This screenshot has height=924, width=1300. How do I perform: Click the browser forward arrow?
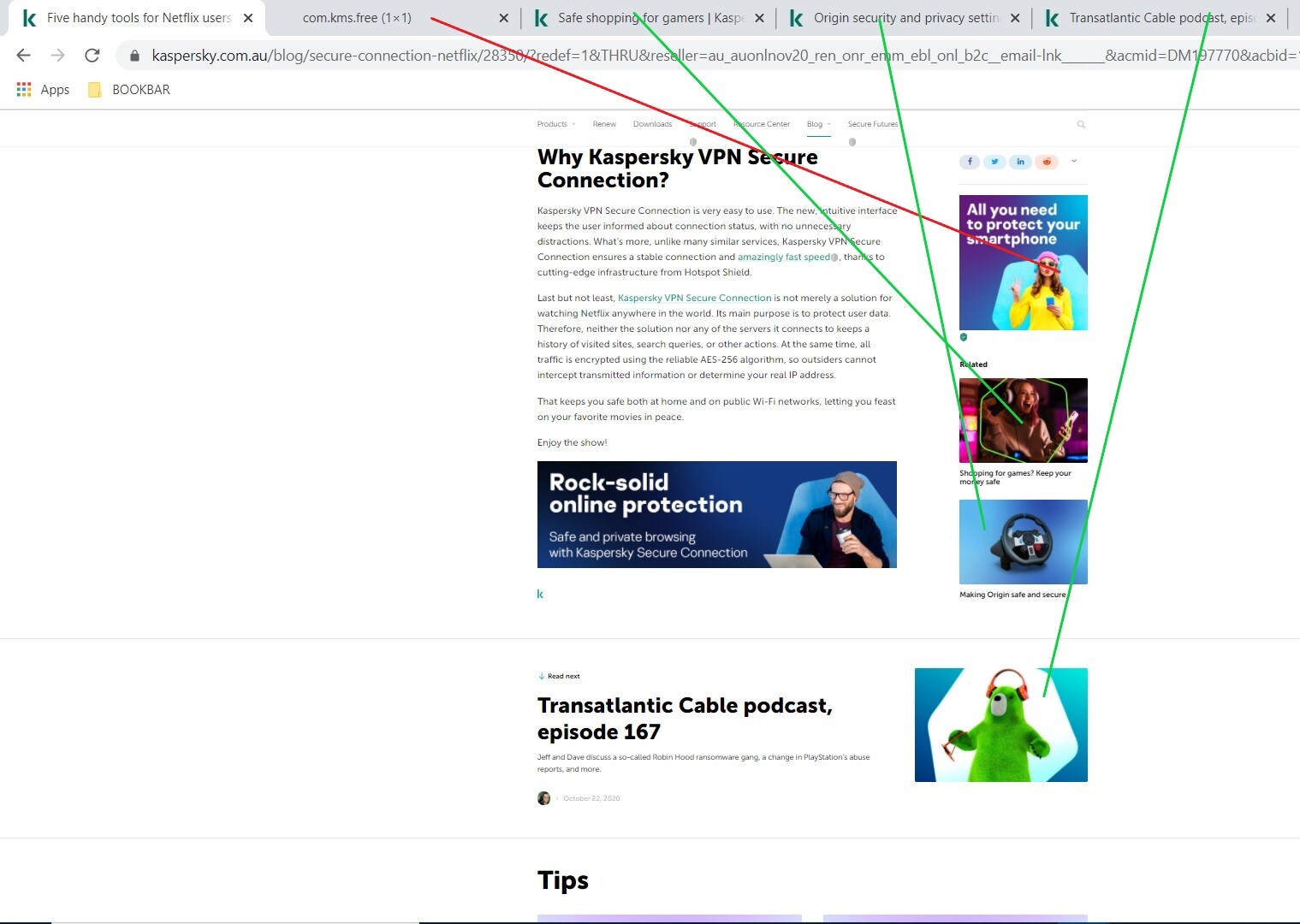57,56
